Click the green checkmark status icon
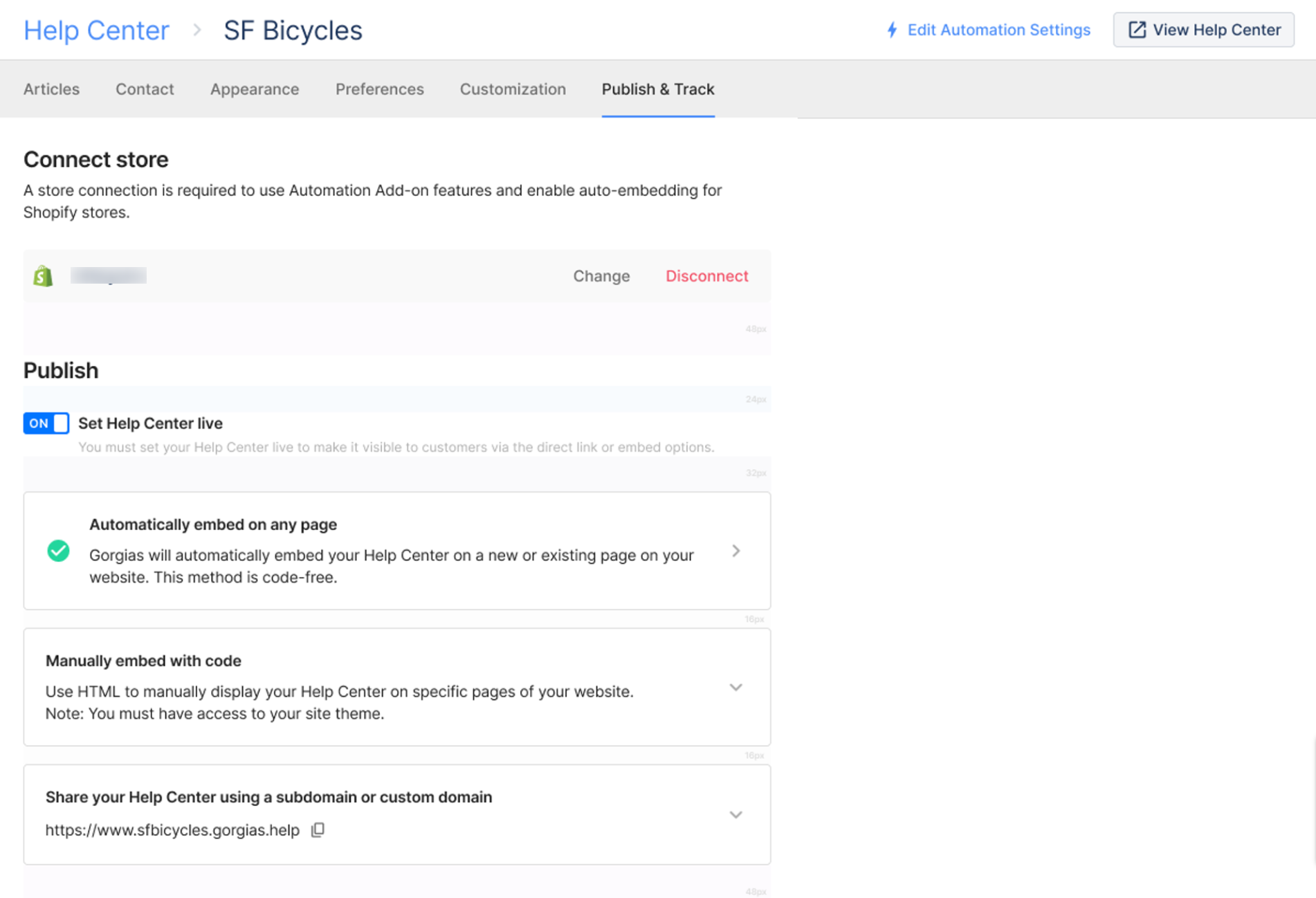This screenshot has height=898, width=1316. point(58,551)
